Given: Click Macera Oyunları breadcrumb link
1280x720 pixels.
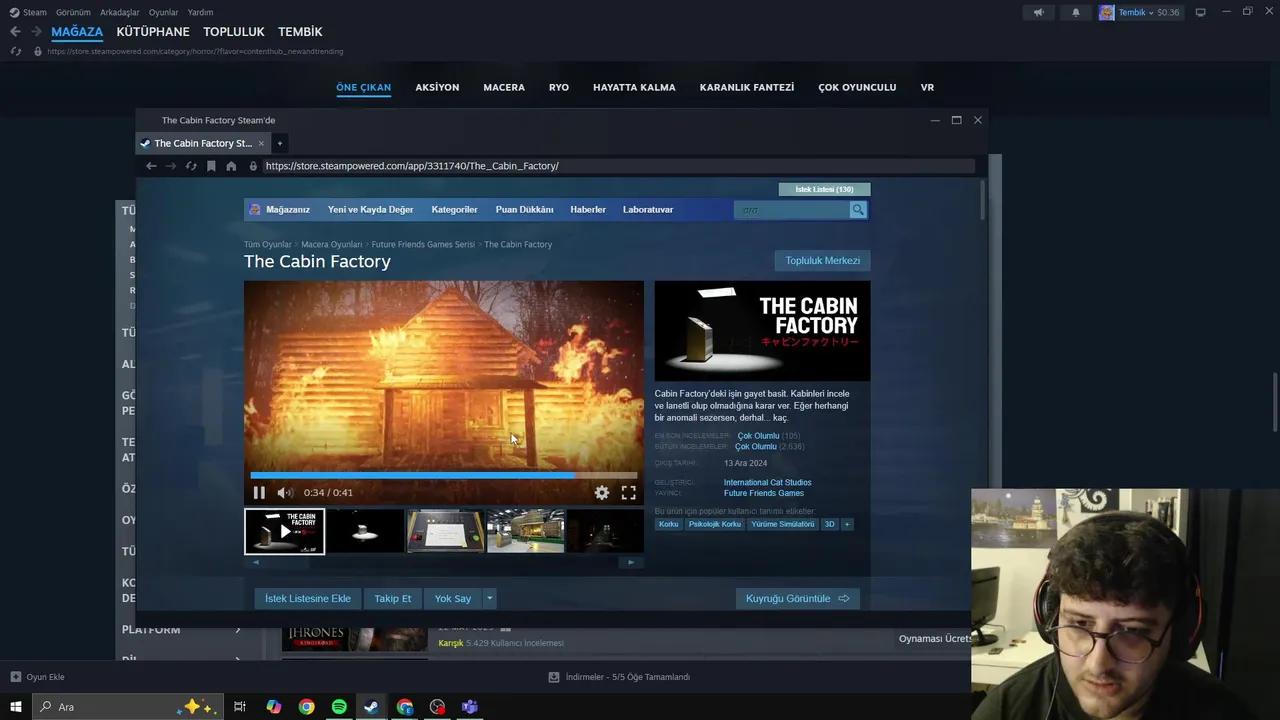Looking at the screenshot, I should [332, 244].
